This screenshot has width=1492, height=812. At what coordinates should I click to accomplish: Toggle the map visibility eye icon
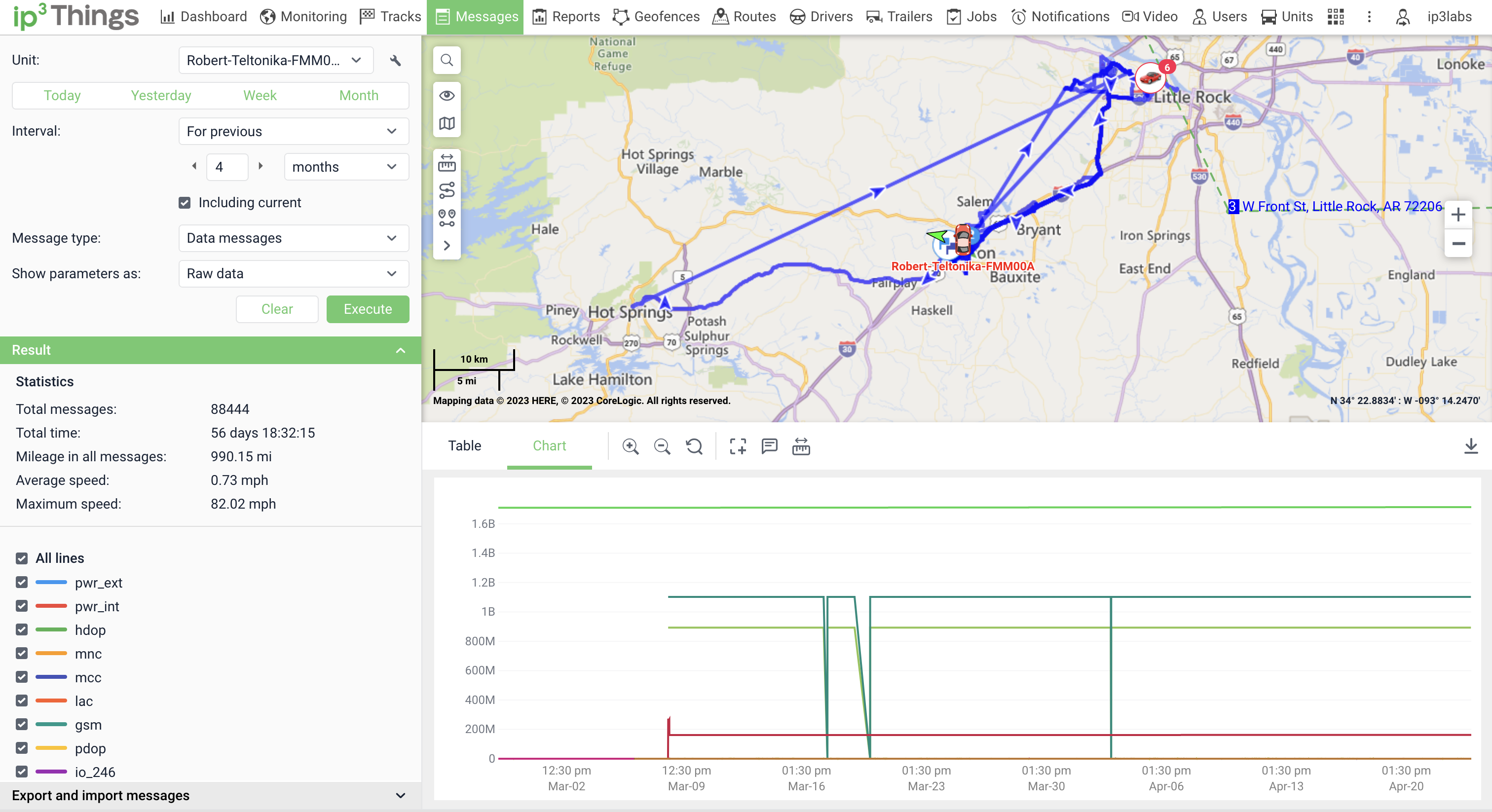coord(447,96)
